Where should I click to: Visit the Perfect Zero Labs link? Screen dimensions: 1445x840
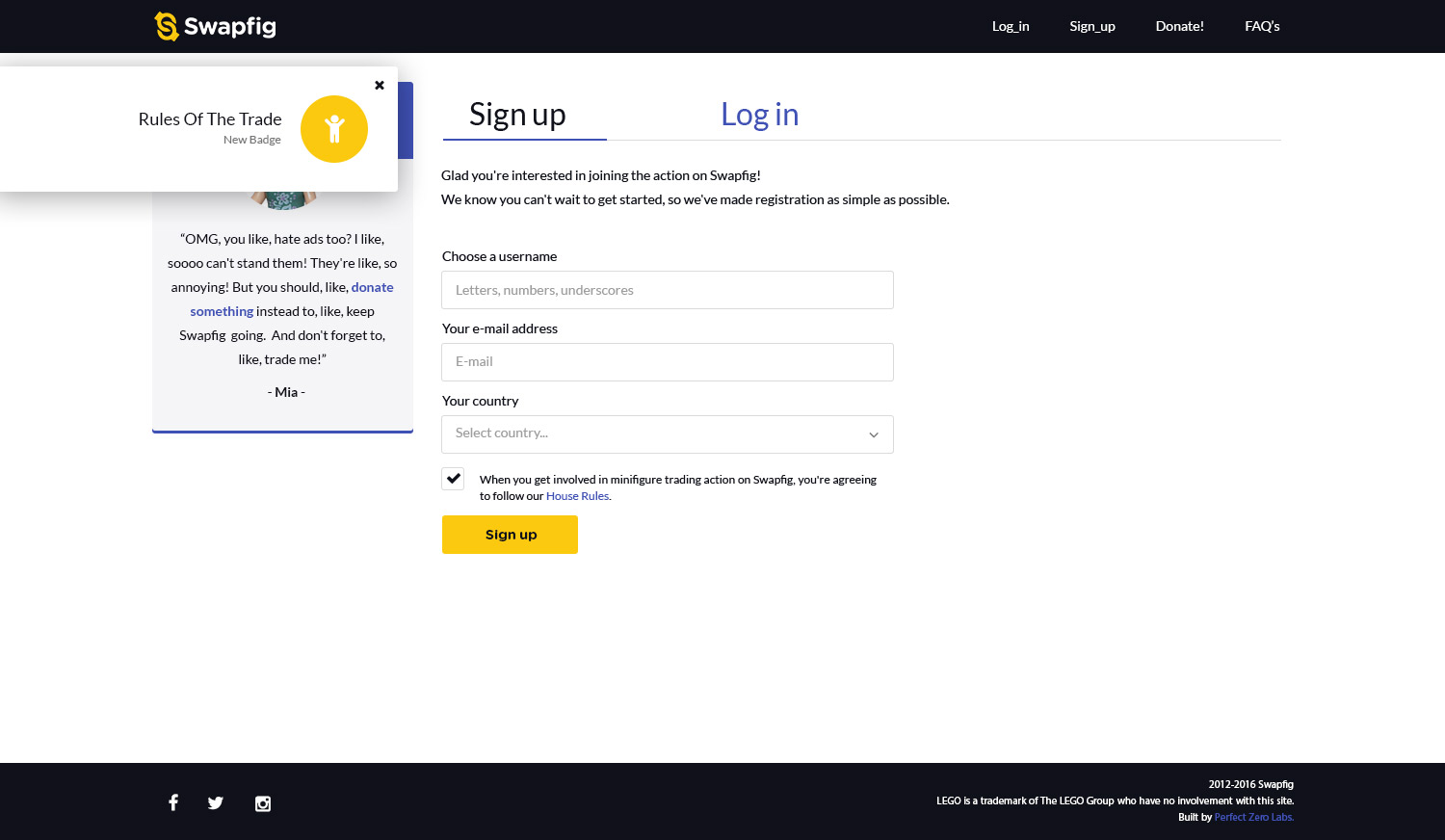point(1254,817)
